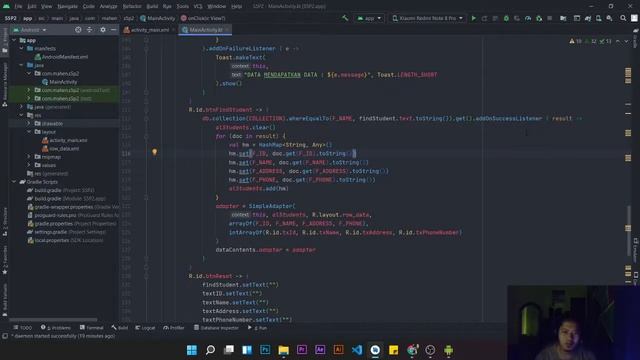Jump to next highlighted error arrow
Viewport: 640px width, 360px height.
pyautogui.click(x=627, y=41)
